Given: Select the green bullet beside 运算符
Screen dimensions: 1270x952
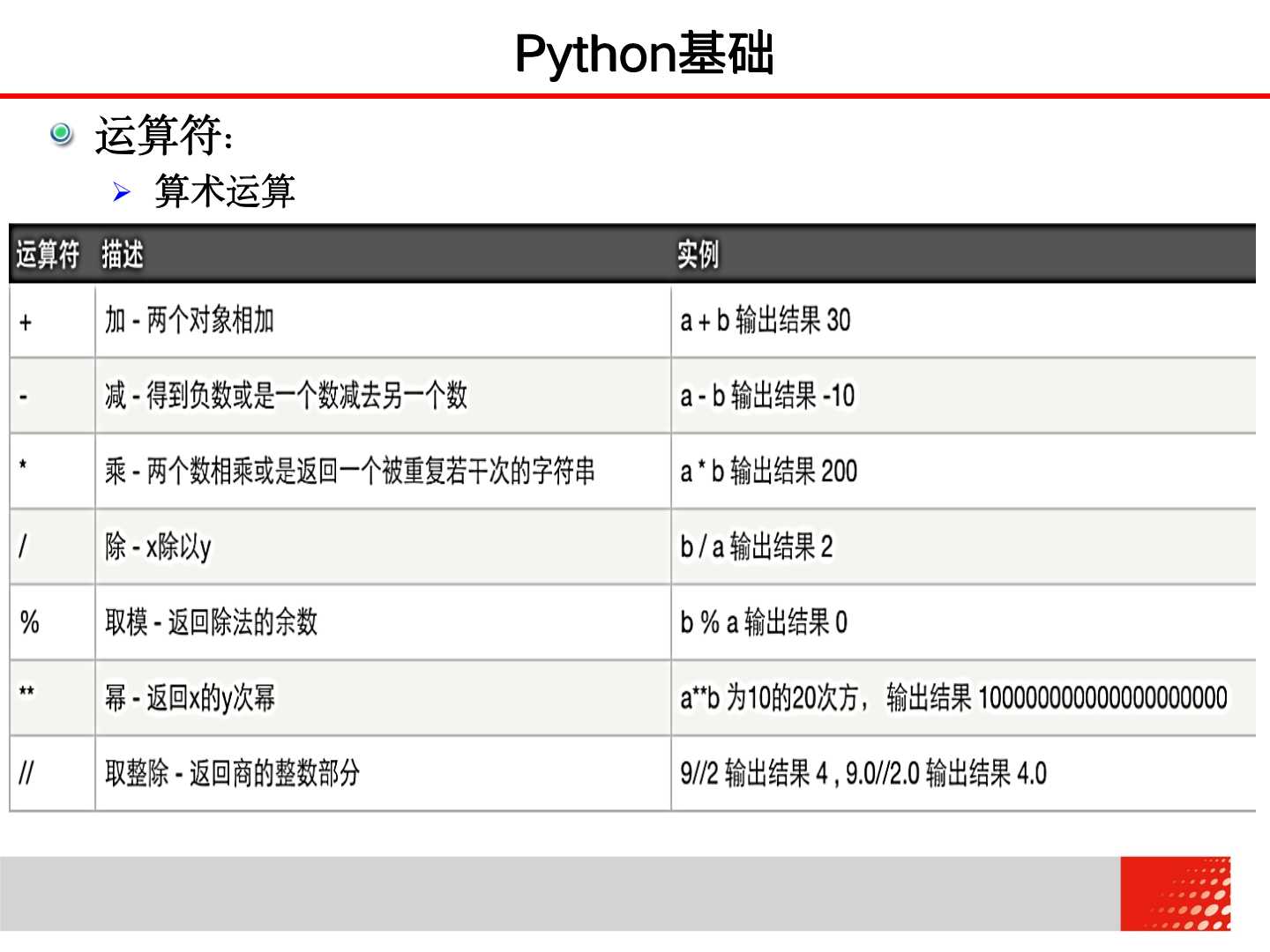Looking at the screenshot, I should pos(61,134).
